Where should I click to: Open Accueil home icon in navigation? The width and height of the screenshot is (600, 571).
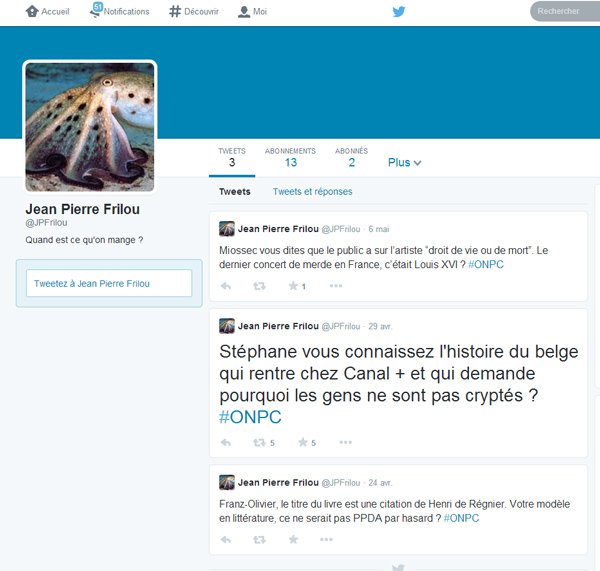[x=32, y=12]
